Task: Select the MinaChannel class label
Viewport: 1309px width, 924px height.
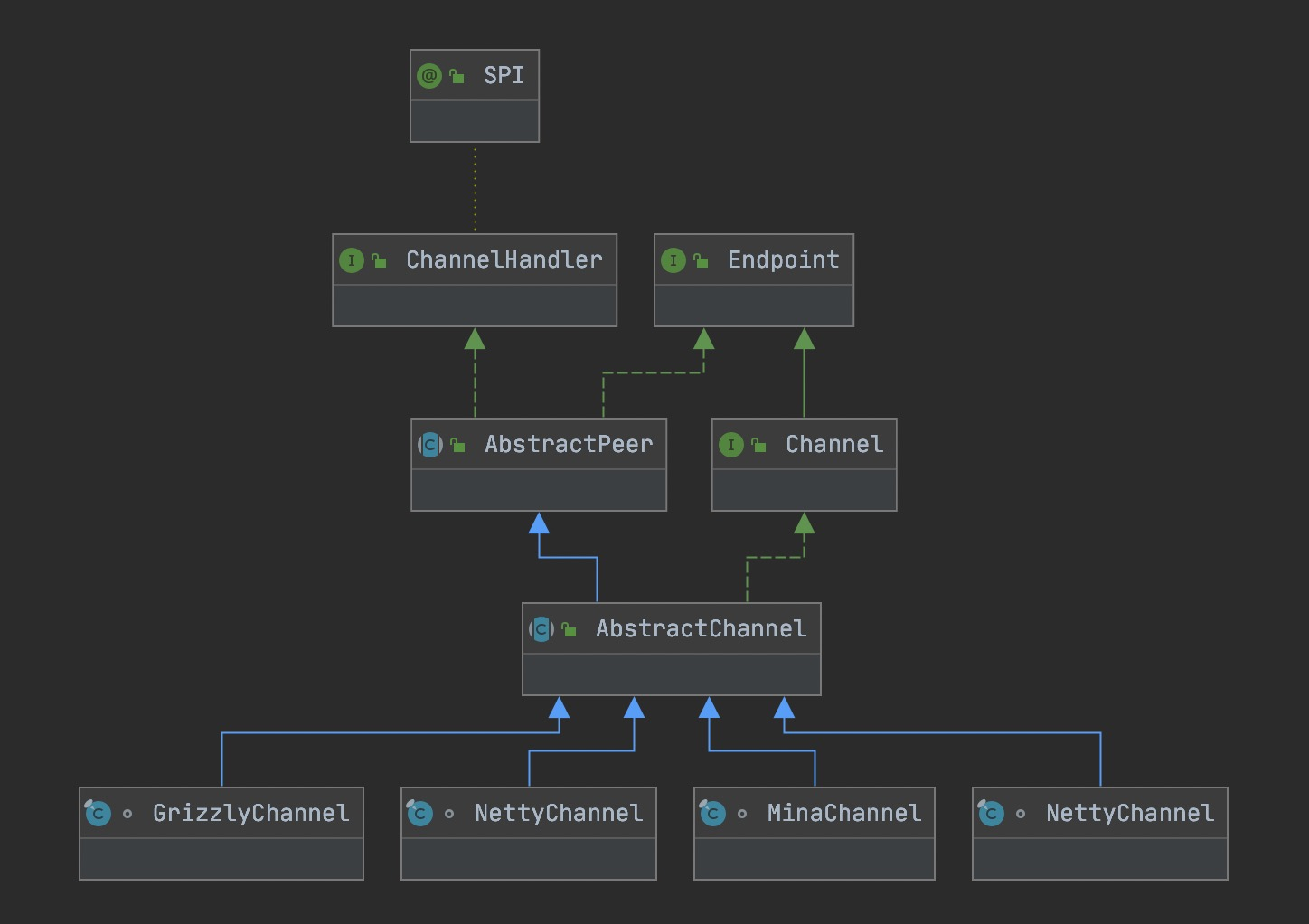Action: 843,814
